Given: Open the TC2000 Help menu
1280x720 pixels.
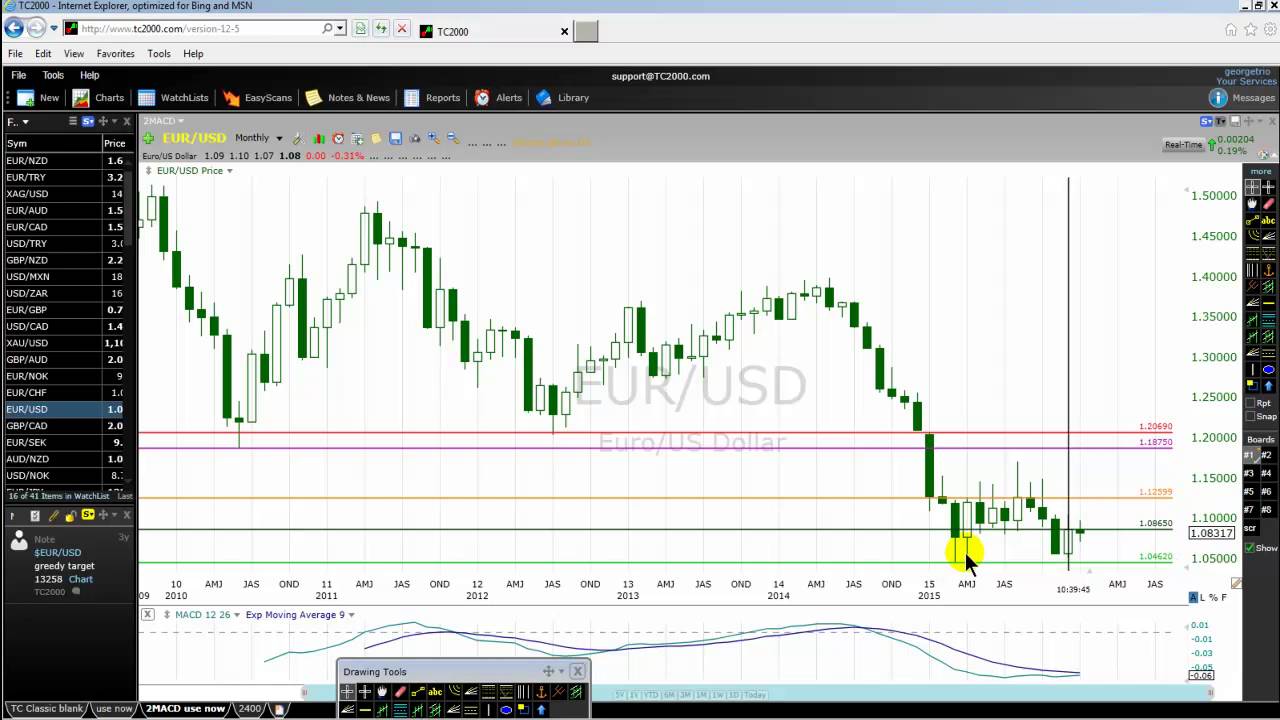Looking at the screenshot, I should tap(89, 75).
